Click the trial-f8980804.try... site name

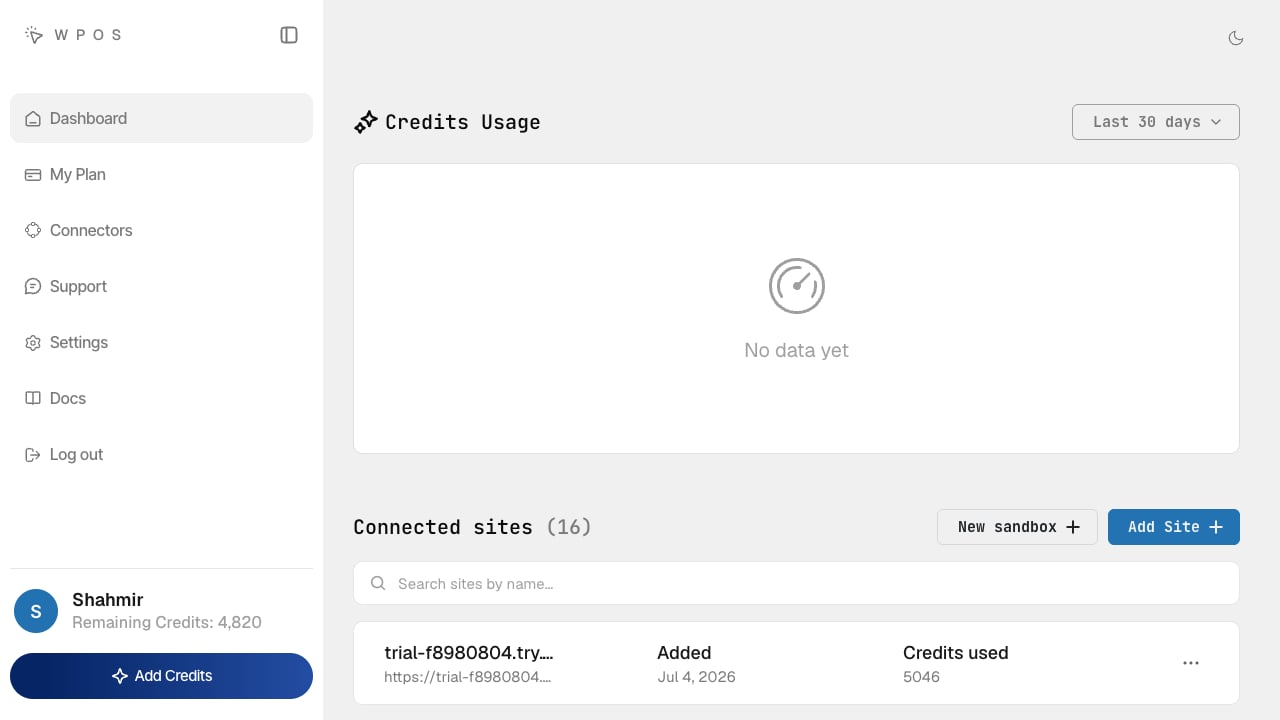(x=469, y=653)
